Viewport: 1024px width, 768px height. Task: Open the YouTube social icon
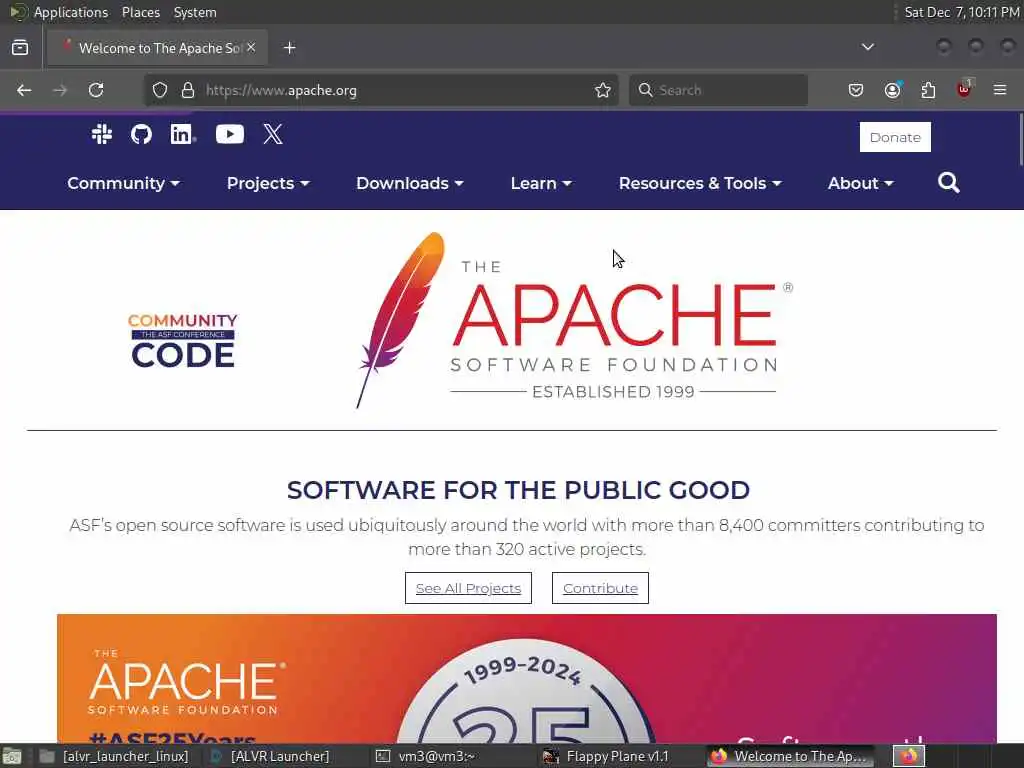pos(230,135)
